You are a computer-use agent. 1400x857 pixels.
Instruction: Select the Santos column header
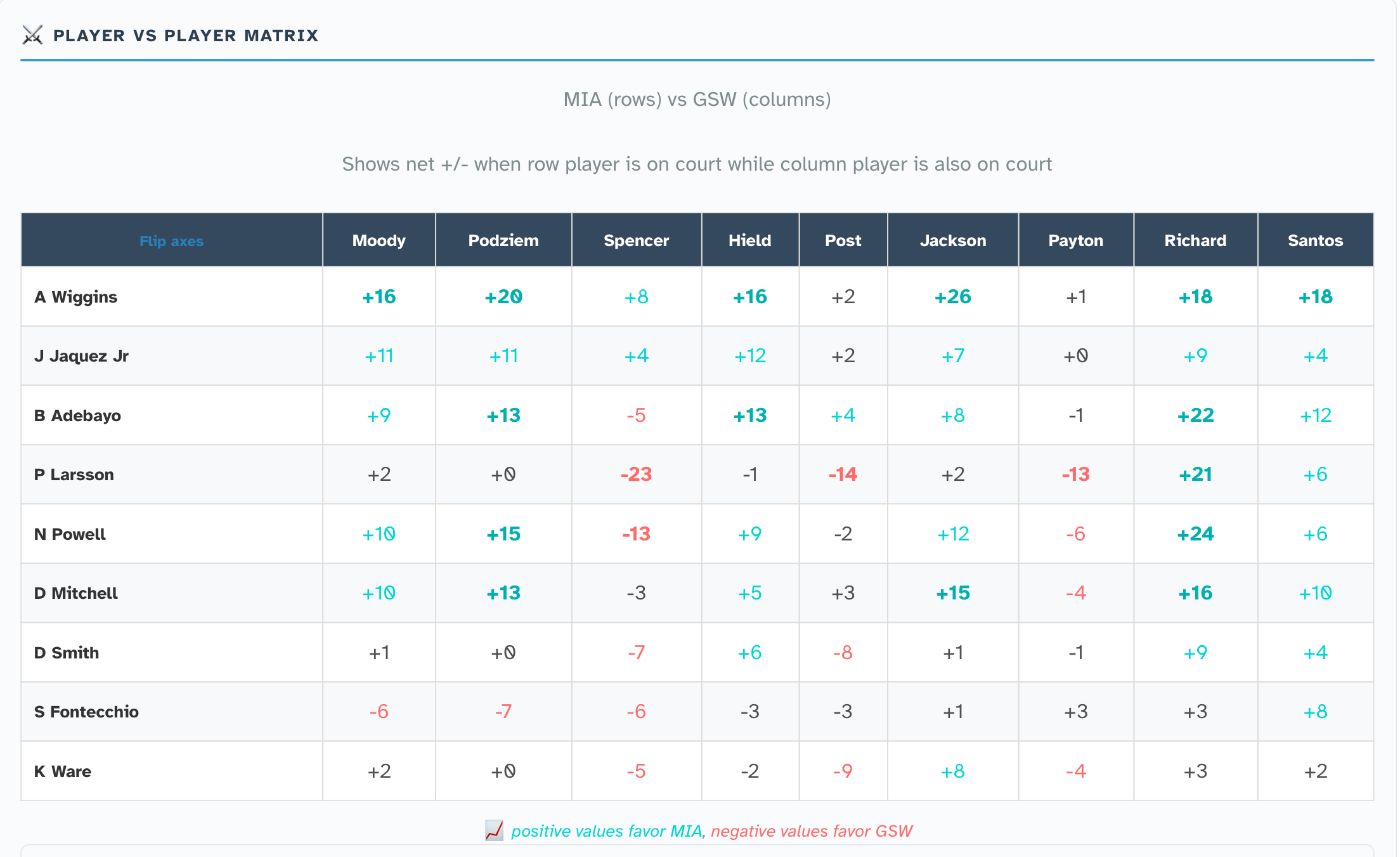tap(1315, 240)
